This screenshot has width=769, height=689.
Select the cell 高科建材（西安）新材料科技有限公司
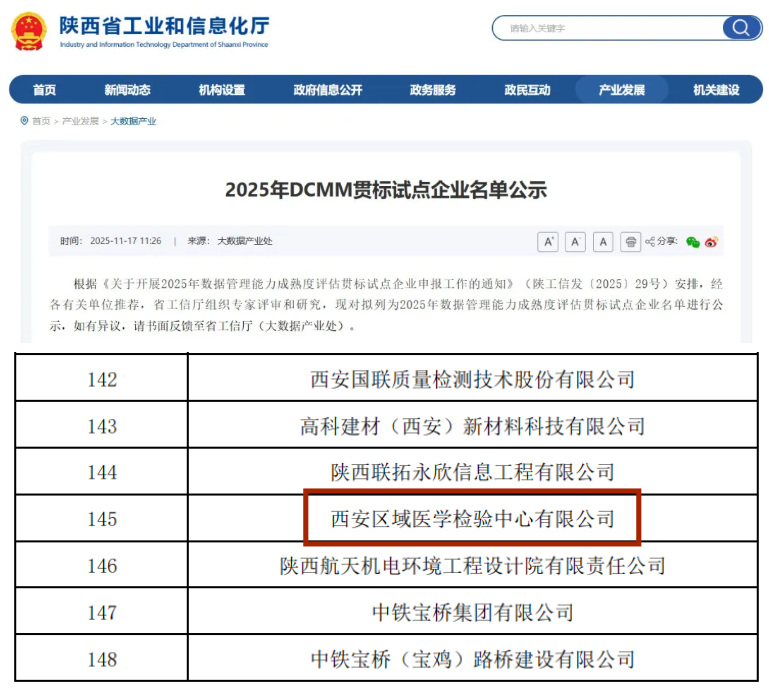(473, 426)
